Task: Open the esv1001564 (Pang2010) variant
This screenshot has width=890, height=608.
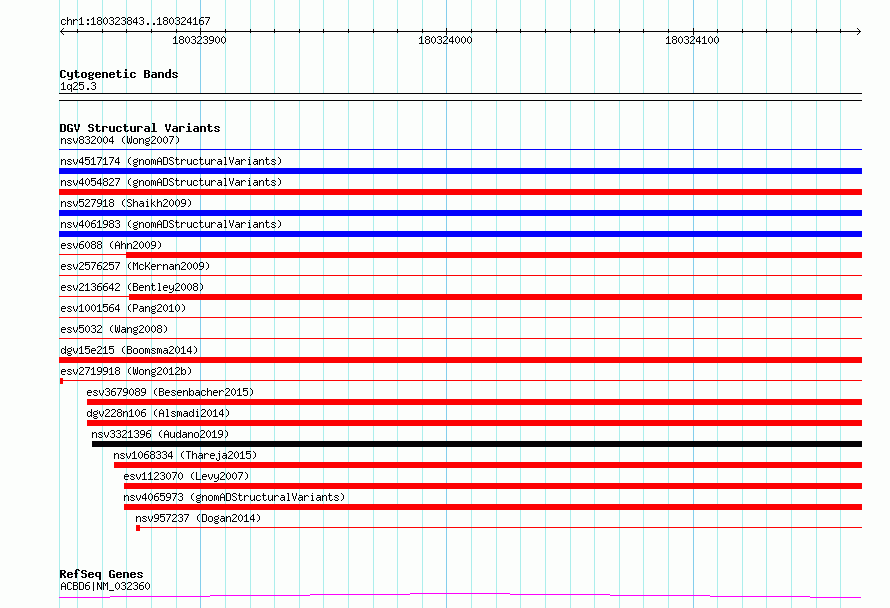Action: click(123, 308)
